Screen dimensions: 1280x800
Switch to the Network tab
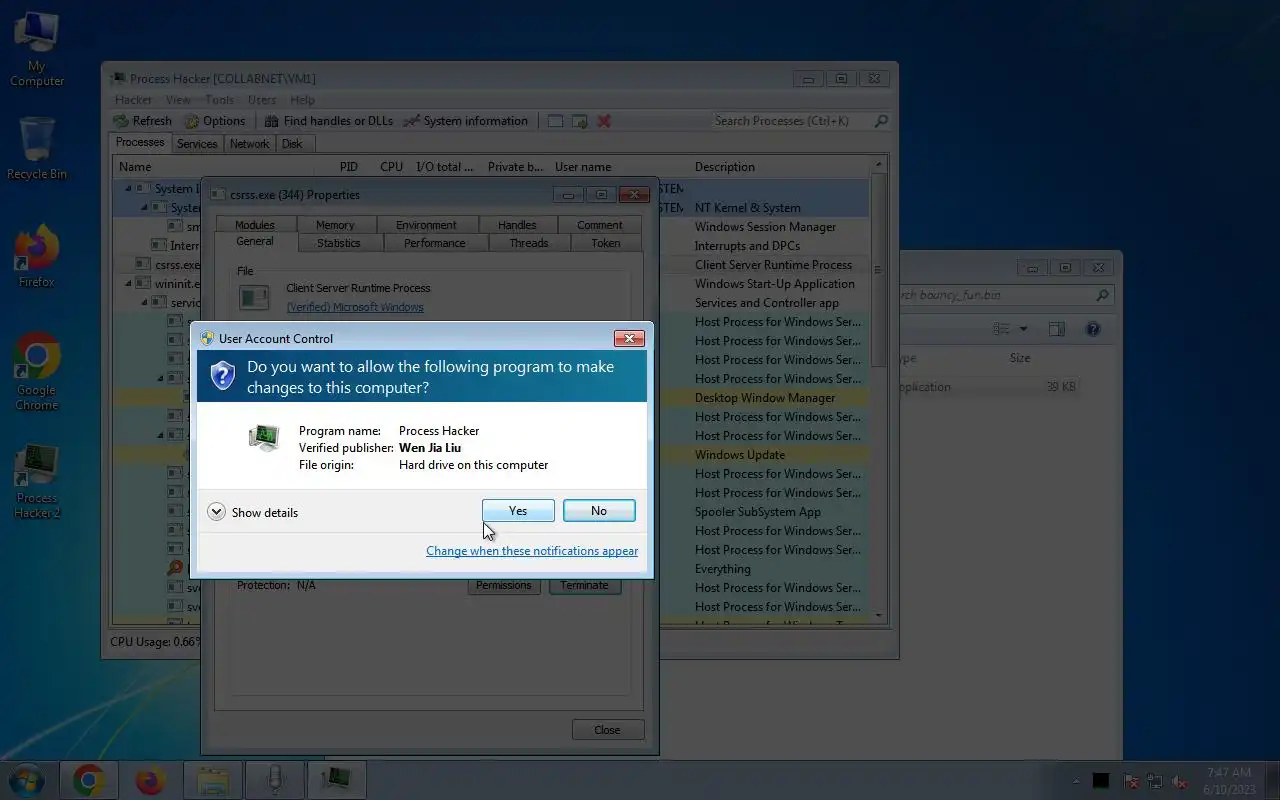[249, 144]
